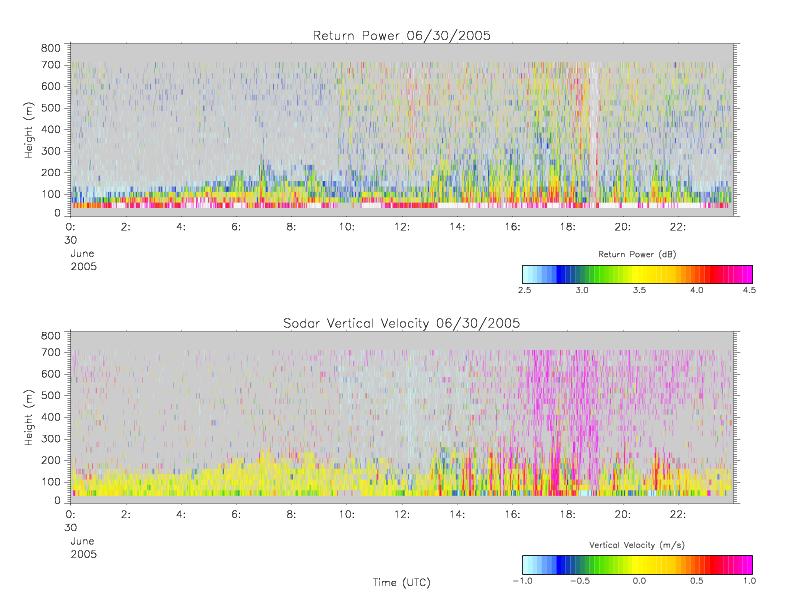Click the '700' height tick on top chart
The image size is (791, 611).
pos(50,65)
